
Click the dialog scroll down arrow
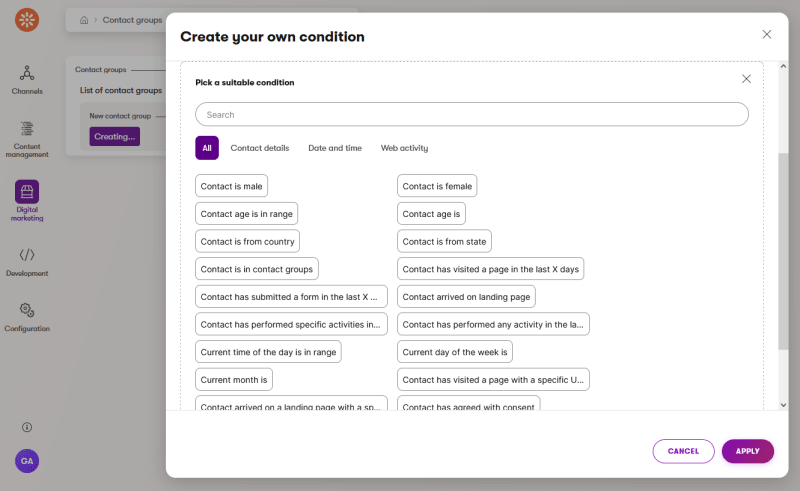coord(783,405)
